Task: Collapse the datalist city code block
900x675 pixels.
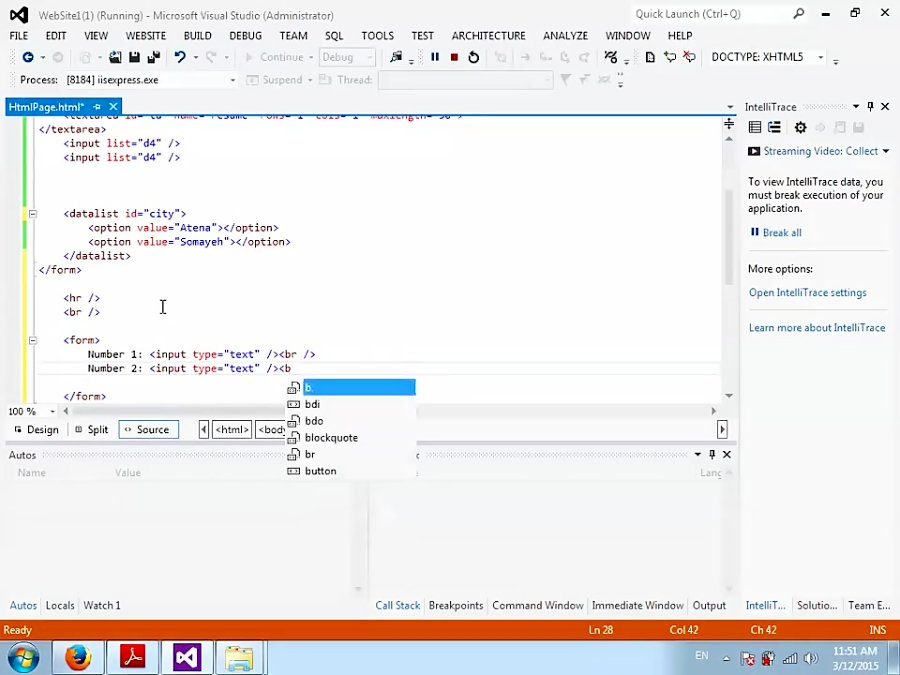Action: (x=33, y=214)
